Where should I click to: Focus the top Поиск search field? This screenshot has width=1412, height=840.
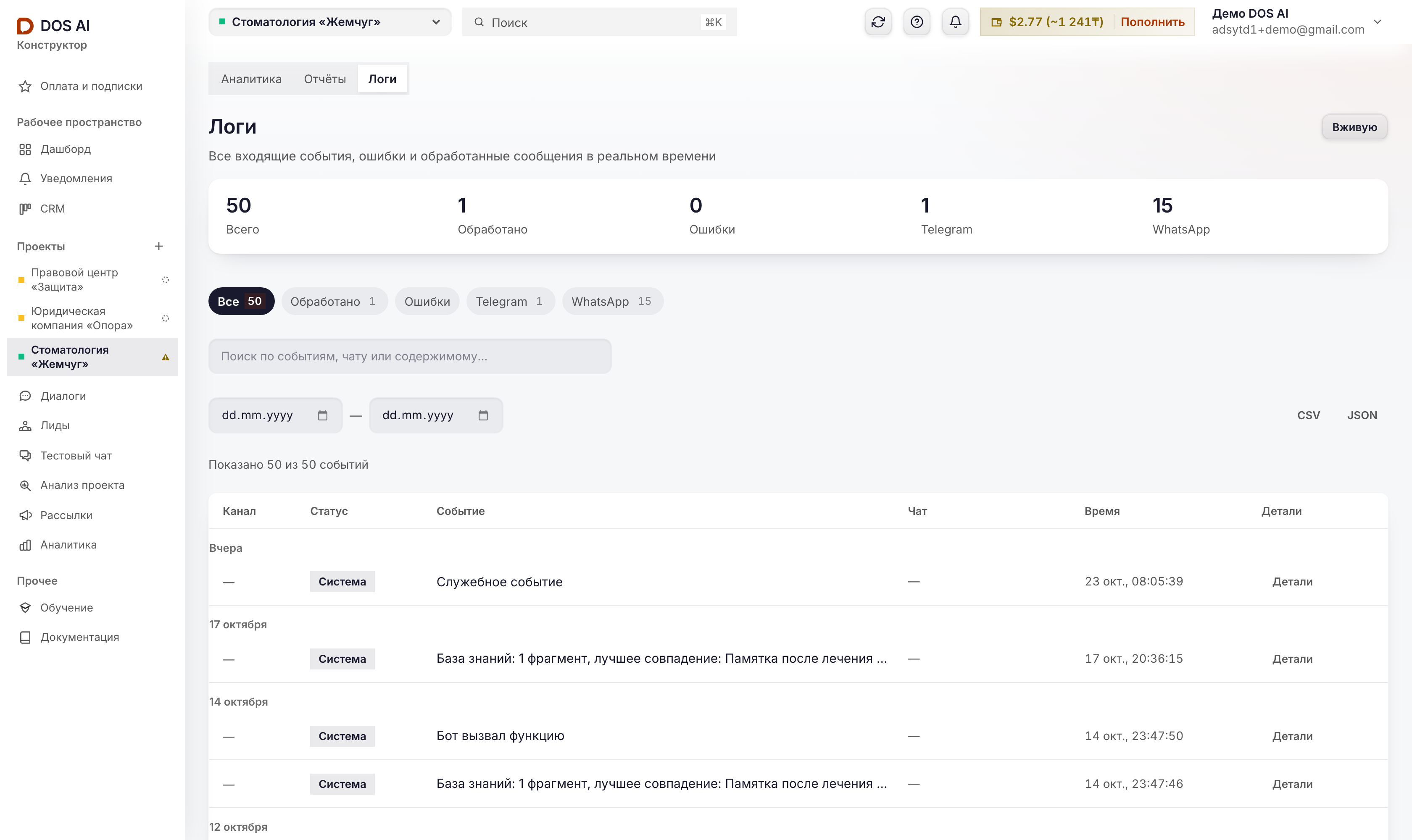pos(599,22)
